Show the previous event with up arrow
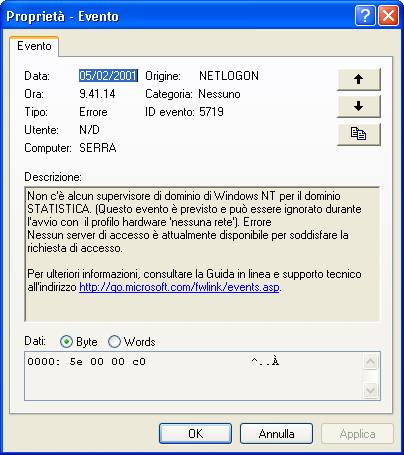 [x=359, y=79]
